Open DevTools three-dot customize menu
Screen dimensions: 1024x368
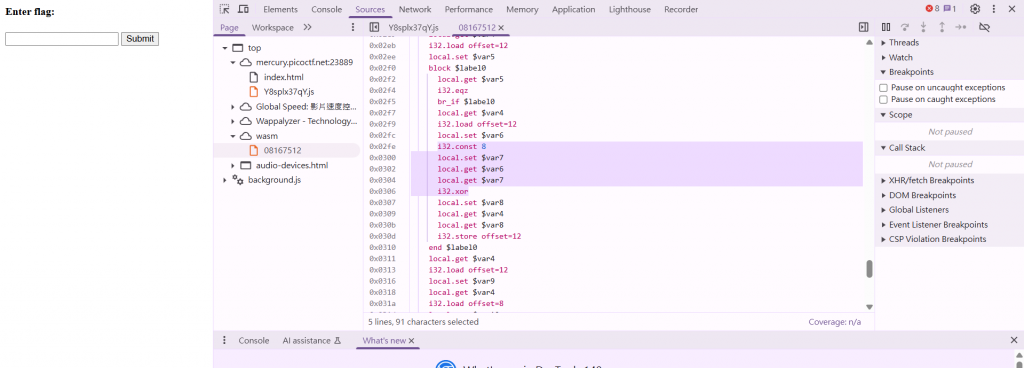click(x=994, y=9)
